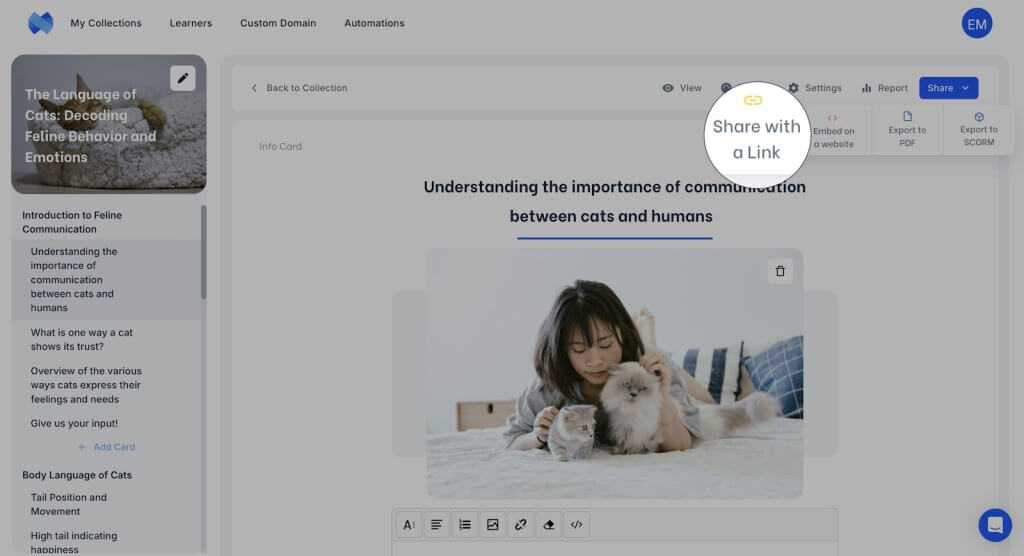Click the insert image icon
The image size is (1024, 556).
coord(492,524)
